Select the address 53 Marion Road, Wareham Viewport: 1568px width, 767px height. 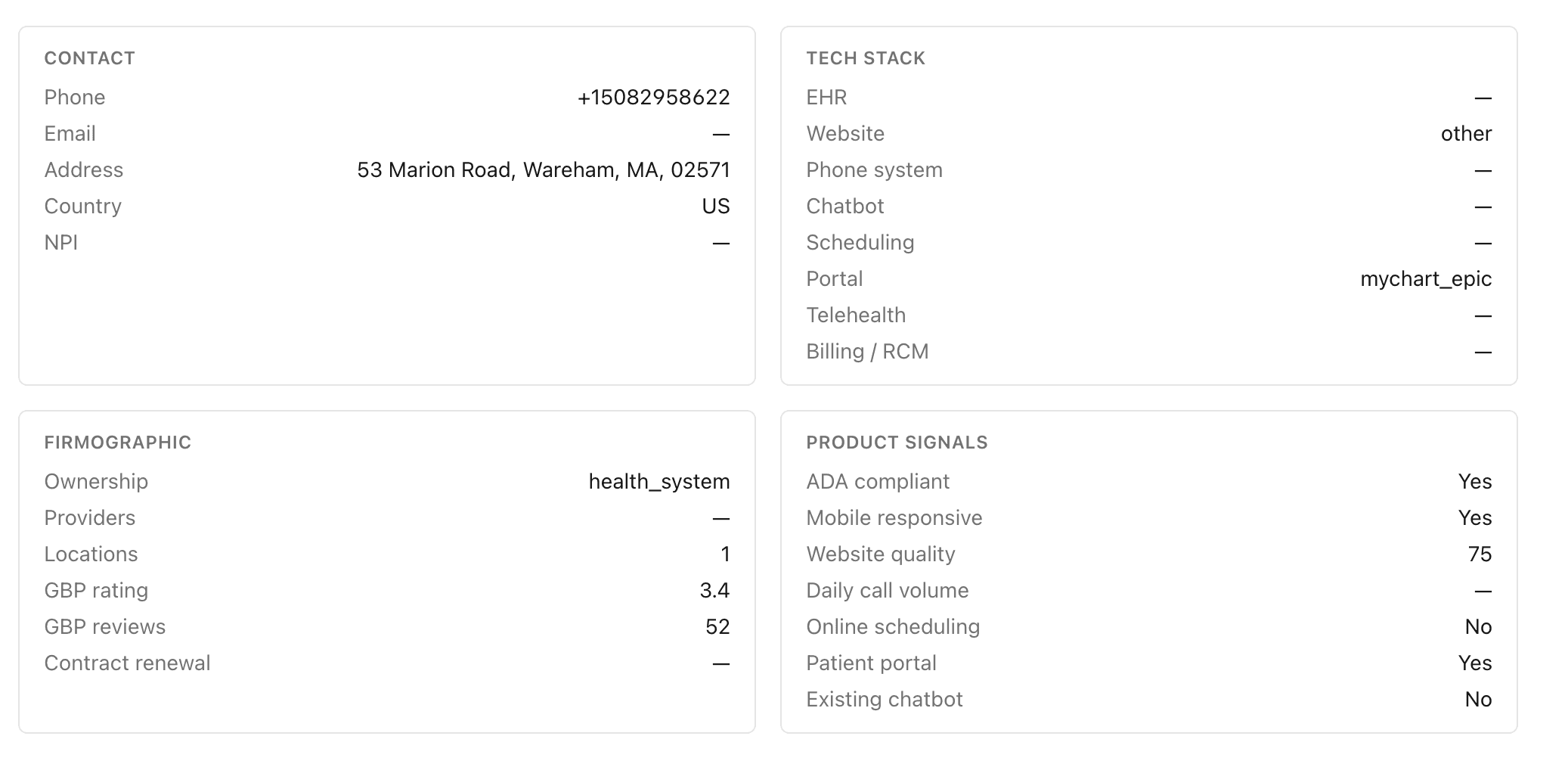(544, 170)
